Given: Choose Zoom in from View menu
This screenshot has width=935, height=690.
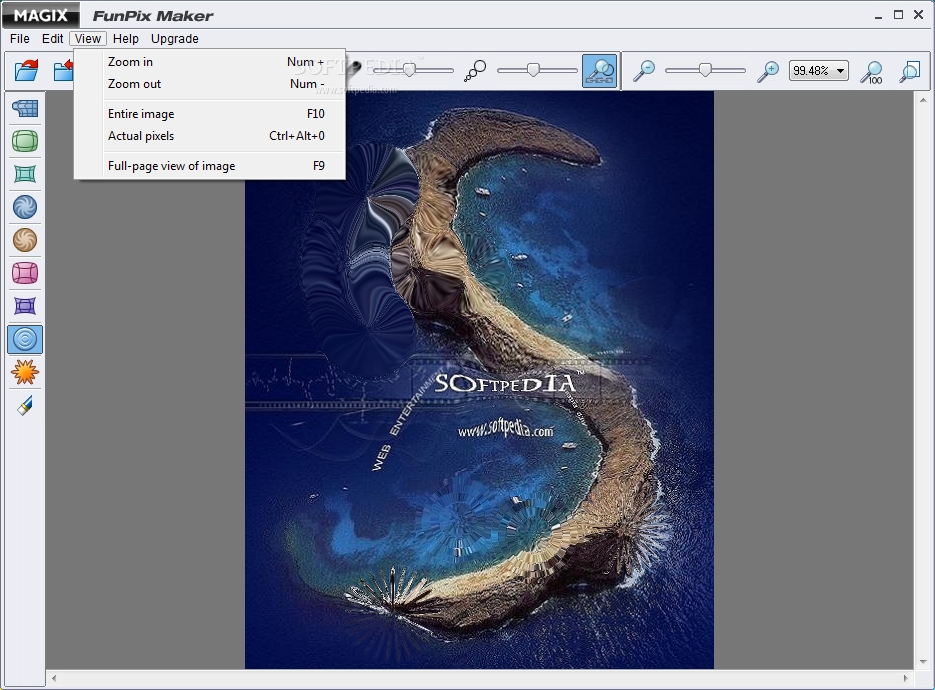Looking at the screenshot, I should tap(210, 62).
